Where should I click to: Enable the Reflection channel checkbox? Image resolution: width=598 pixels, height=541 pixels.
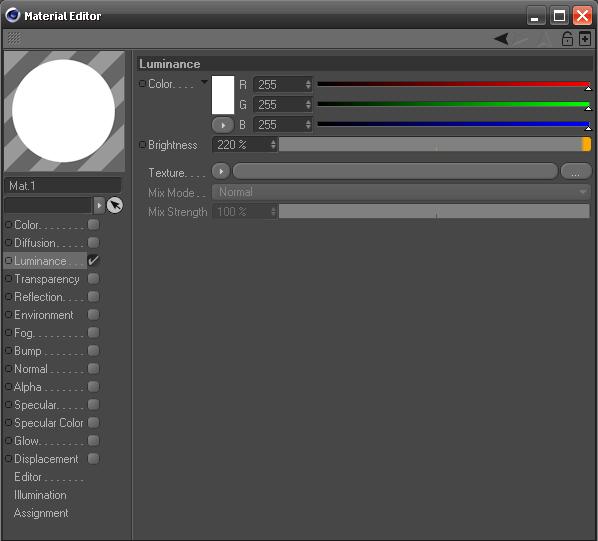click(93, 297)
